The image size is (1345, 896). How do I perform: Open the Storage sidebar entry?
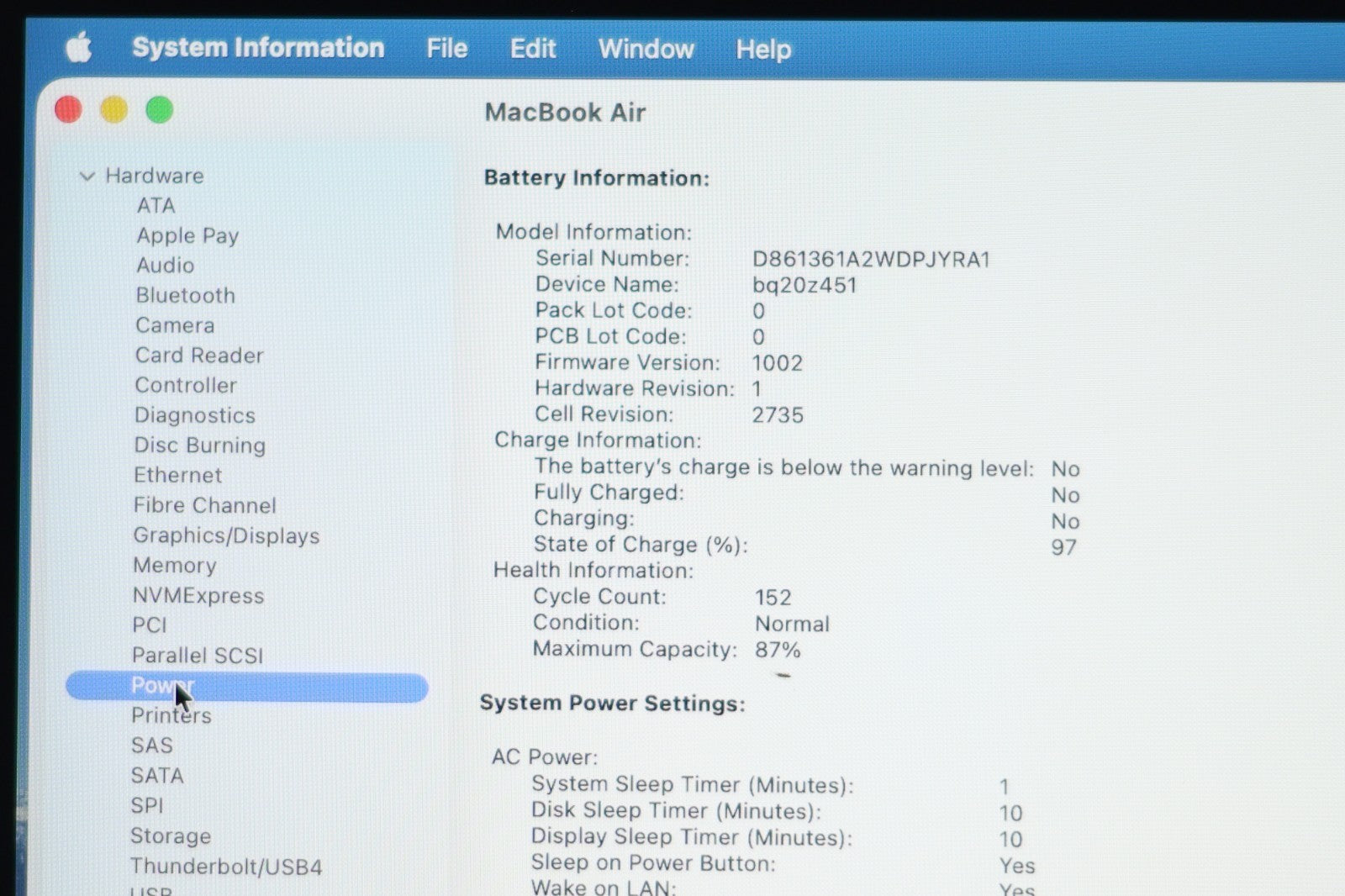[170, 836]
